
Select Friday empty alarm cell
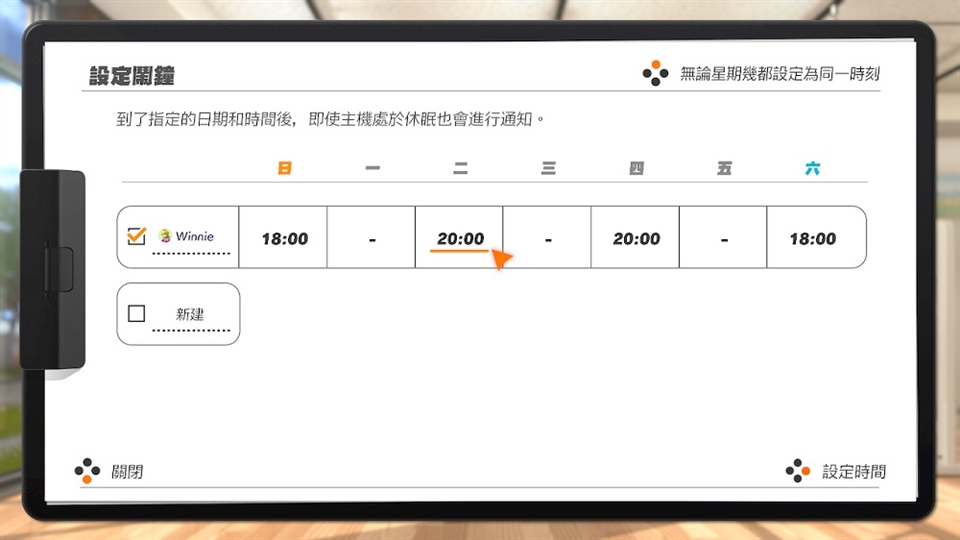(x=723, y=237)
